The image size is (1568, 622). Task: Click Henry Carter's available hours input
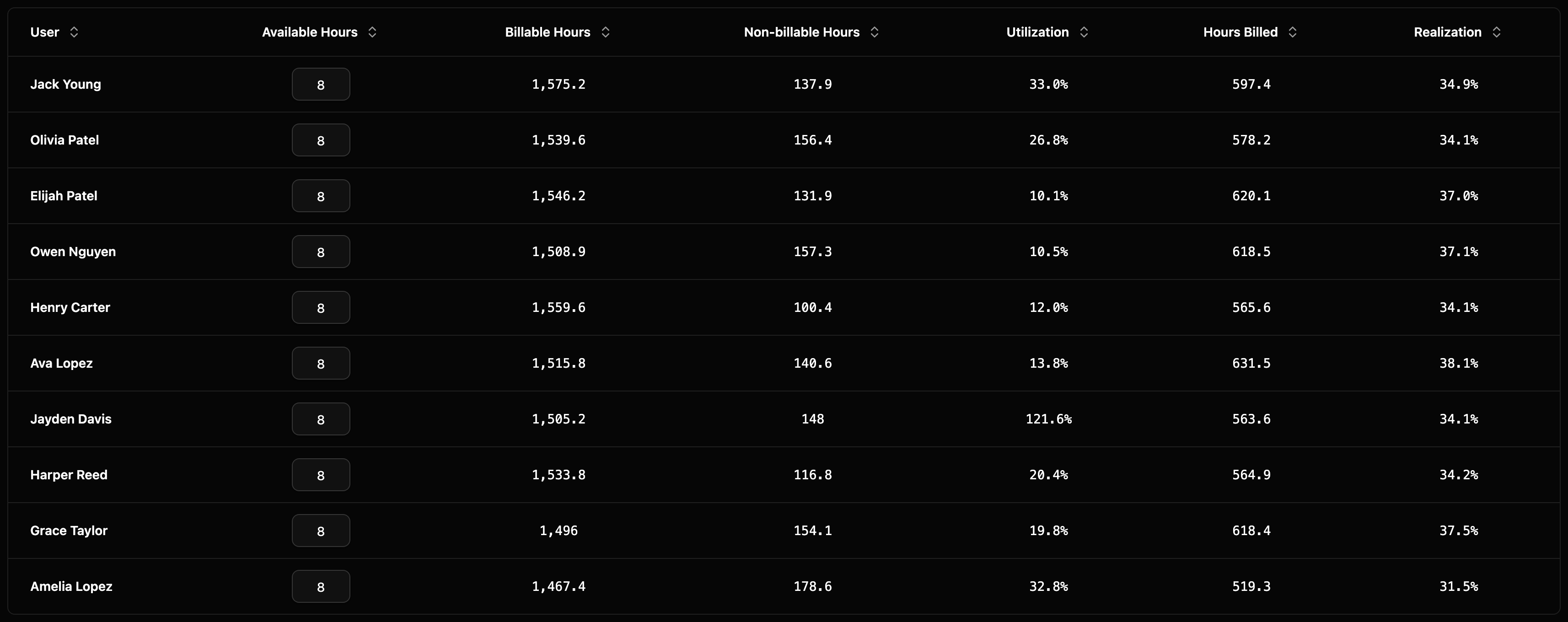click(321, 307)
